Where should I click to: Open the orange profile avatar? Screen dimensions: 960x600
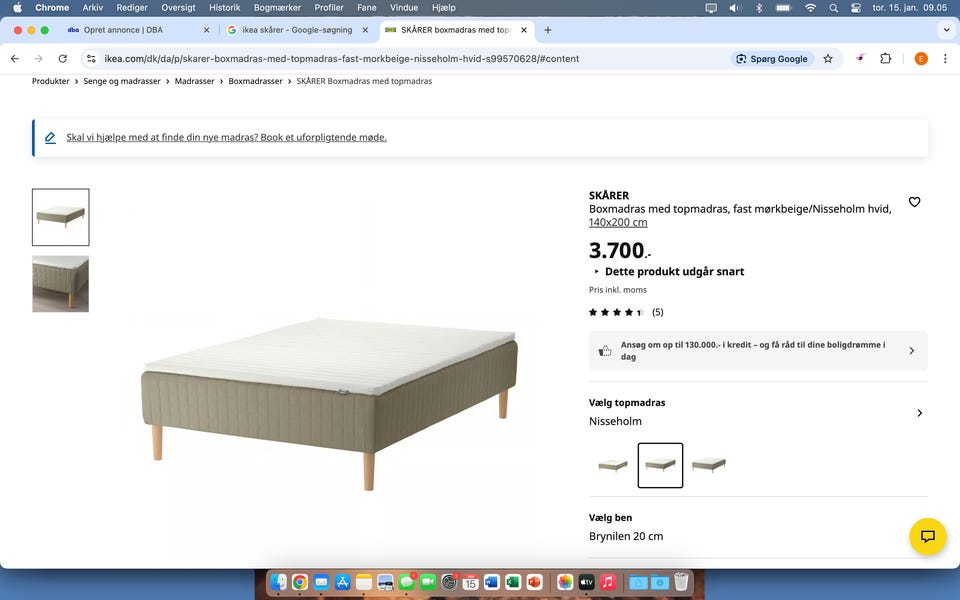click(x=921, y=59)
